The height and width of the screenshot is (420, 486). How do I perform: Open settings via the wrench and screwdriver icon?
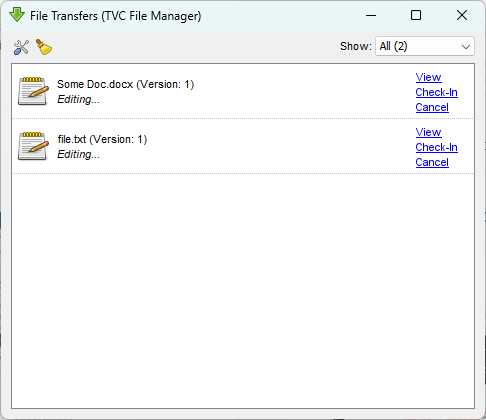pyautogui.click(x=21, y=47)
